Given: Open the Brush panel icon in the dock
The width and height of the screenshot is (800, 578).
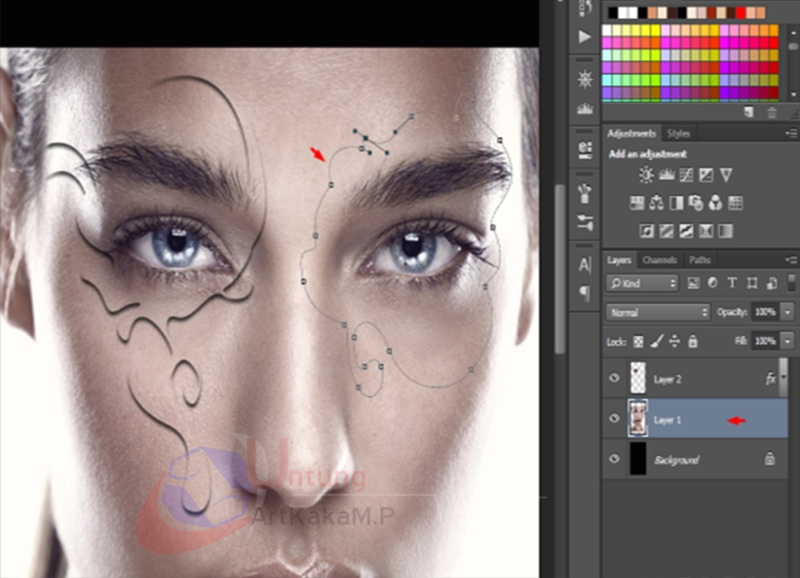Looking at the screenshot, I should point(585,193).
